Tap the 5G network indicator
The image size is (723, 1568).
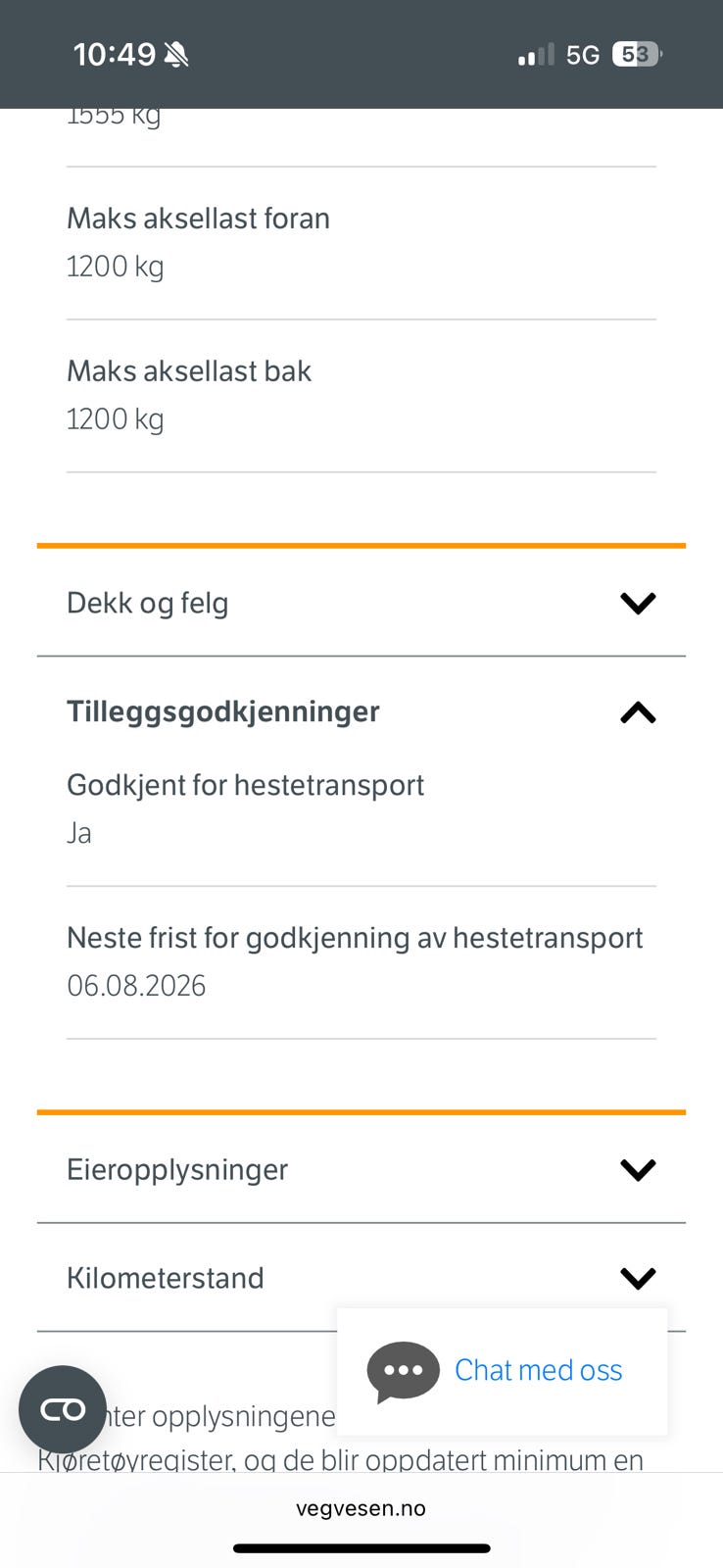(x=583, y=55)
